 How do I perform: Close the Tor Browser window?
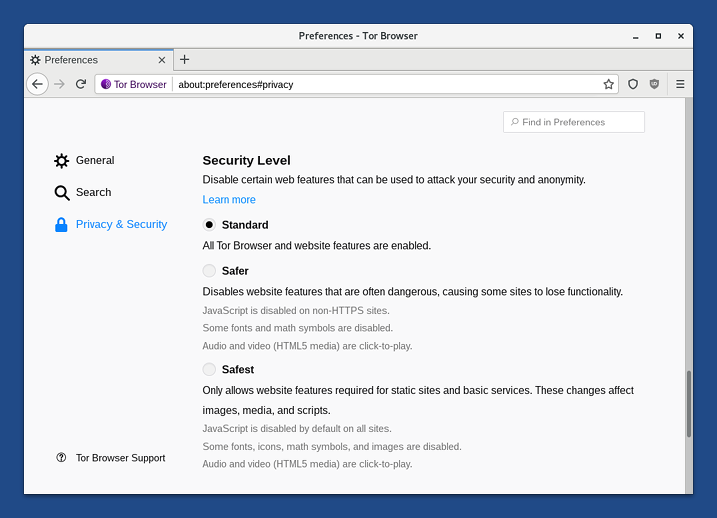click(680, 36)
